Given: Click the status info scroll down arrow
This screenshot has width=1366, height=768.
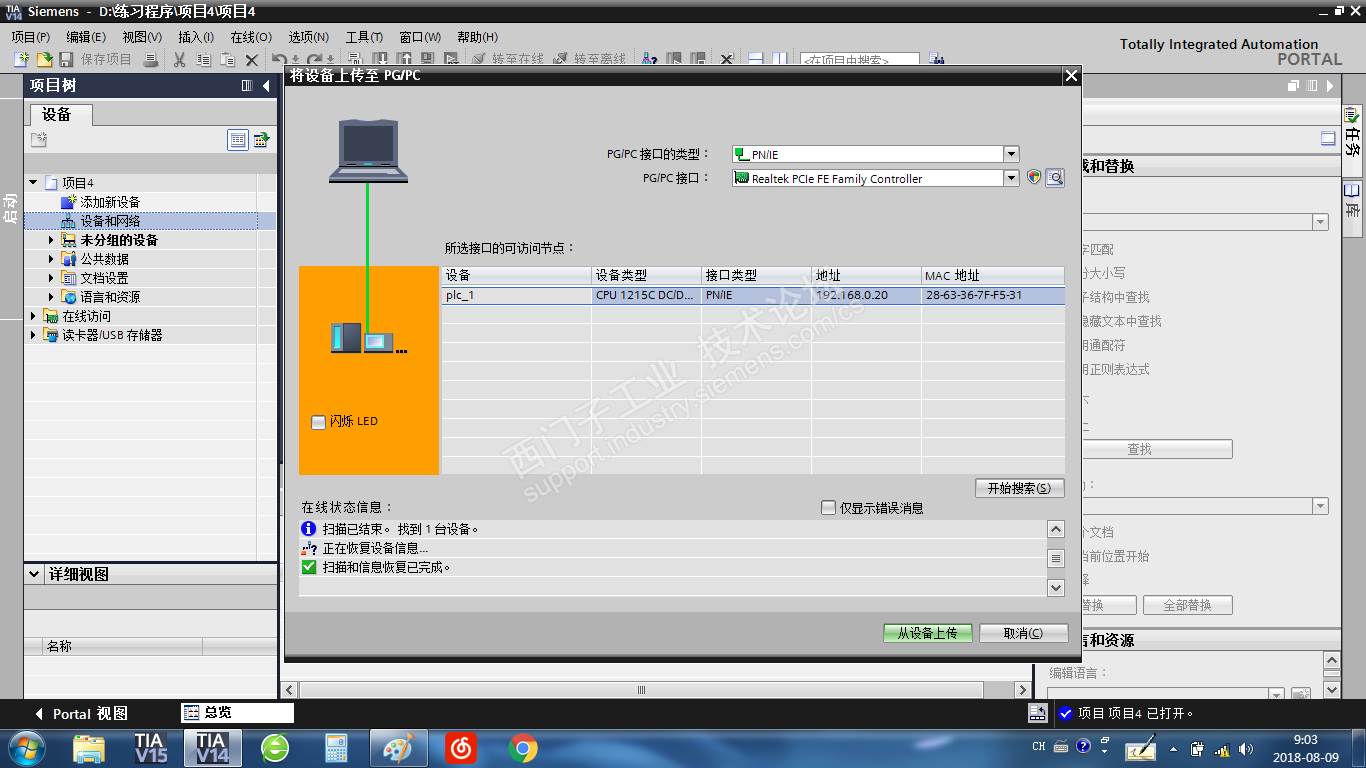Looking at the screenshot, I should coord(1056,588).
